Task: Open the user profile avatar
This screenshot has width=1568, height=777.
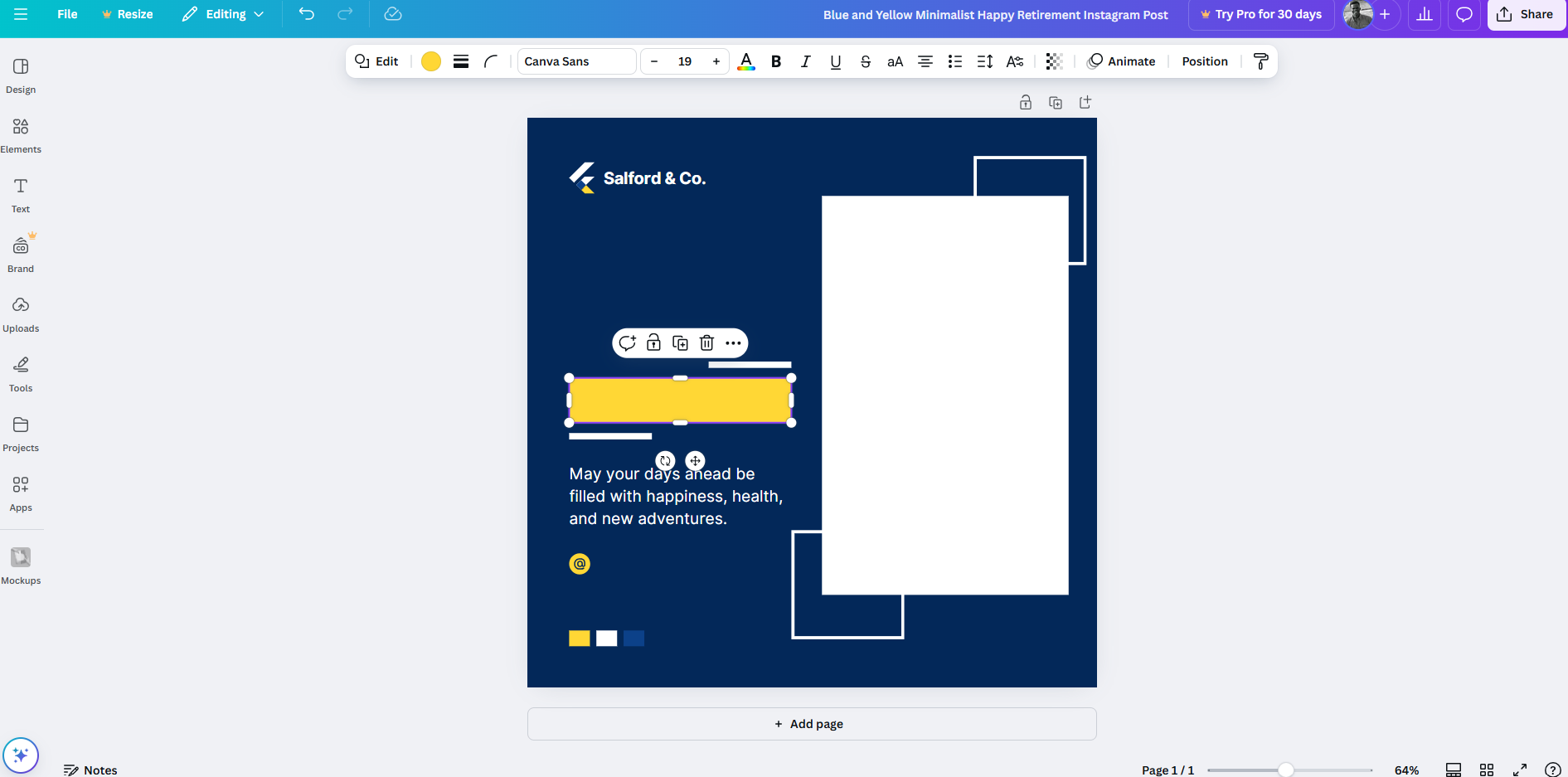Action: point(1357,14)
